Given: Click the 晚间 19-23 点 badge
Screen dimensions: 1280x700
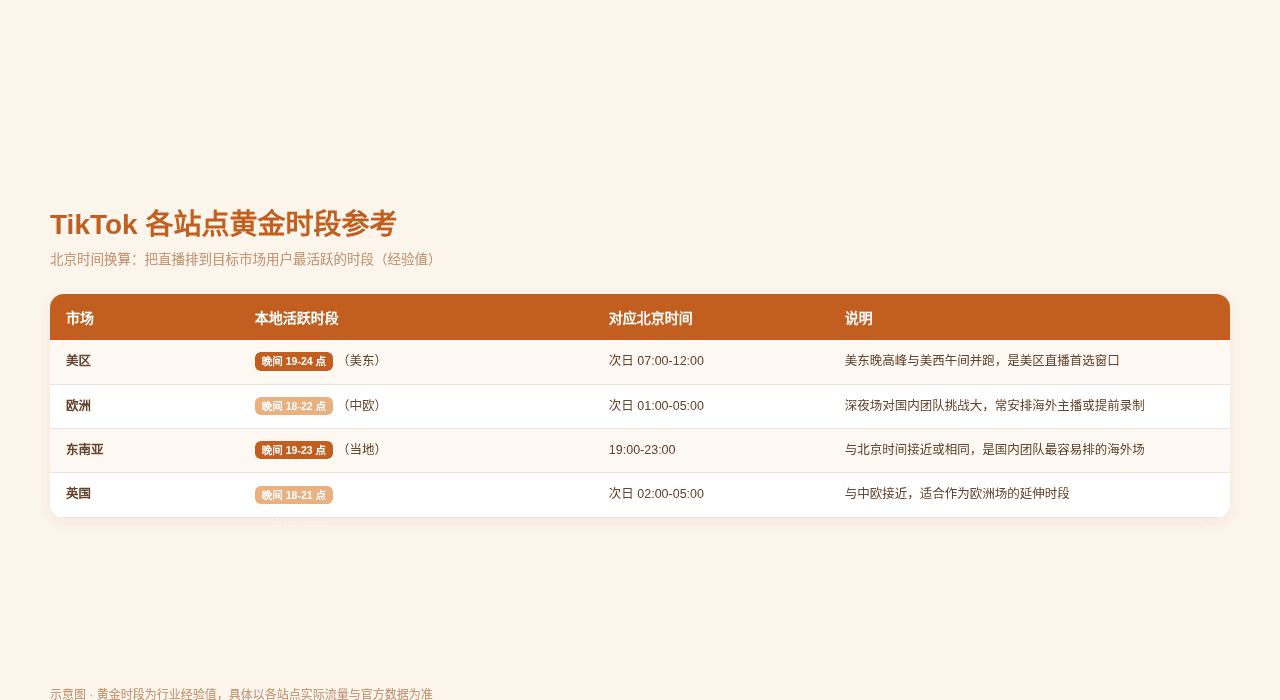Looking at the screenshot, I should (x=294, y=450).
